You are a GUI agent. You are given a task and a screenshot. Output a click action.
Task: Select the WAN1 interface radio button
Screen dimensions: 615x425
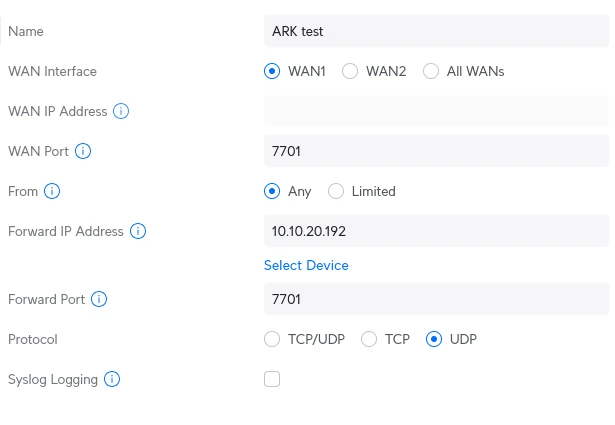(x=272, y=71)
